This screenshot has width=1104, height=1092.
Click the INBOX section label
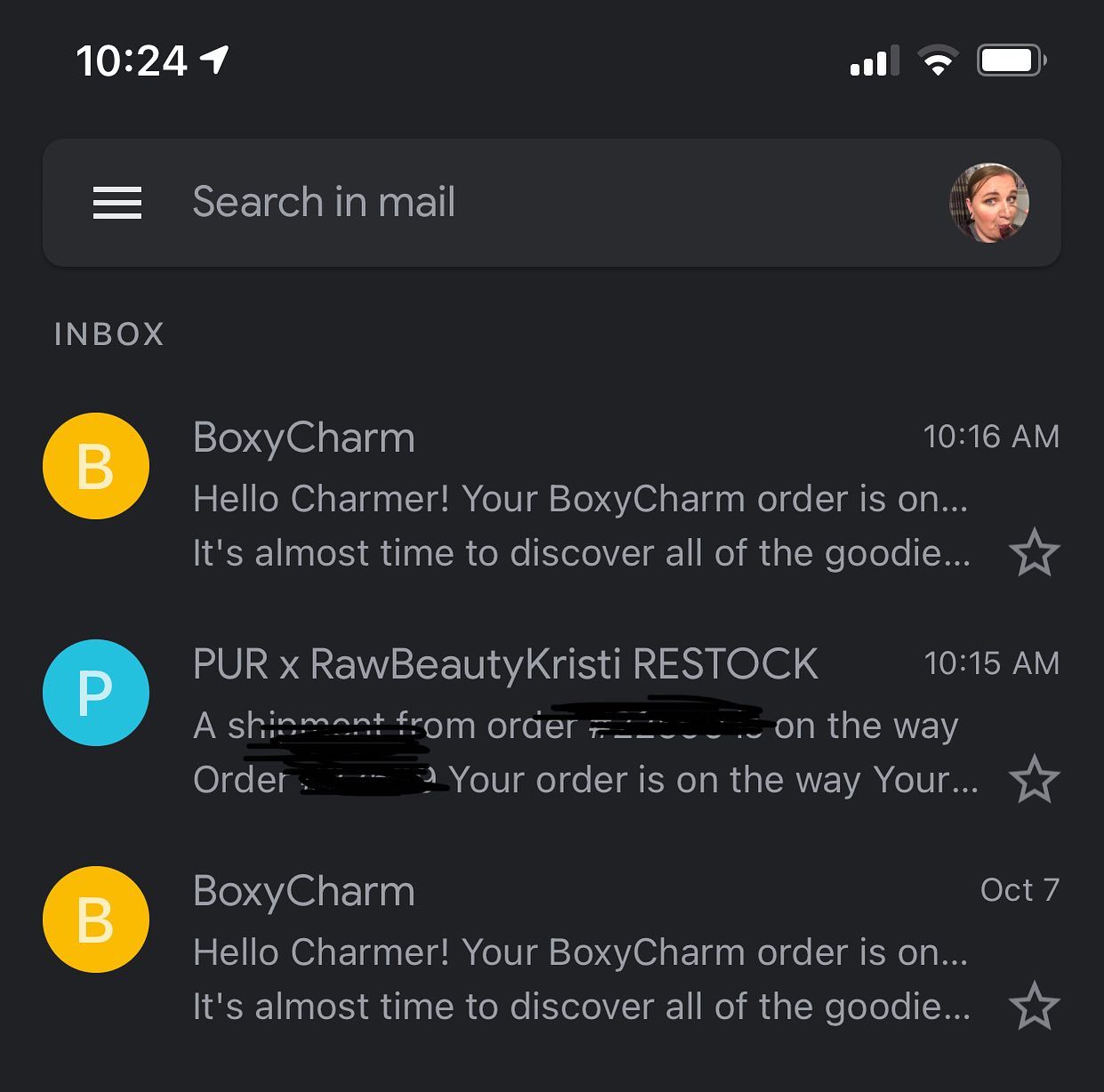click(x=109, y=334)
